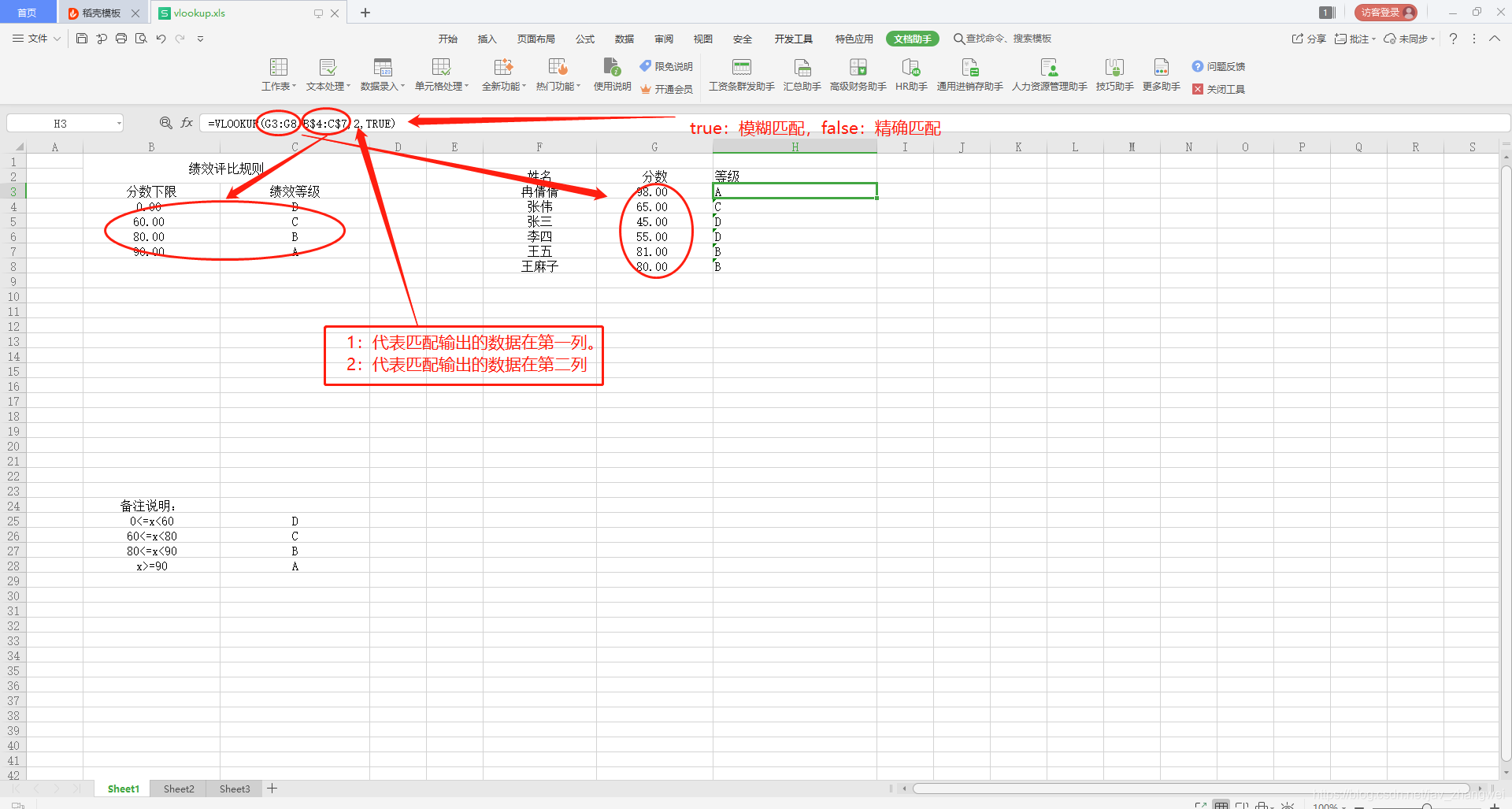This screenshot has height=809, width=1512.
Task: Click the Redo arrow icon
Action: point(180,38)
